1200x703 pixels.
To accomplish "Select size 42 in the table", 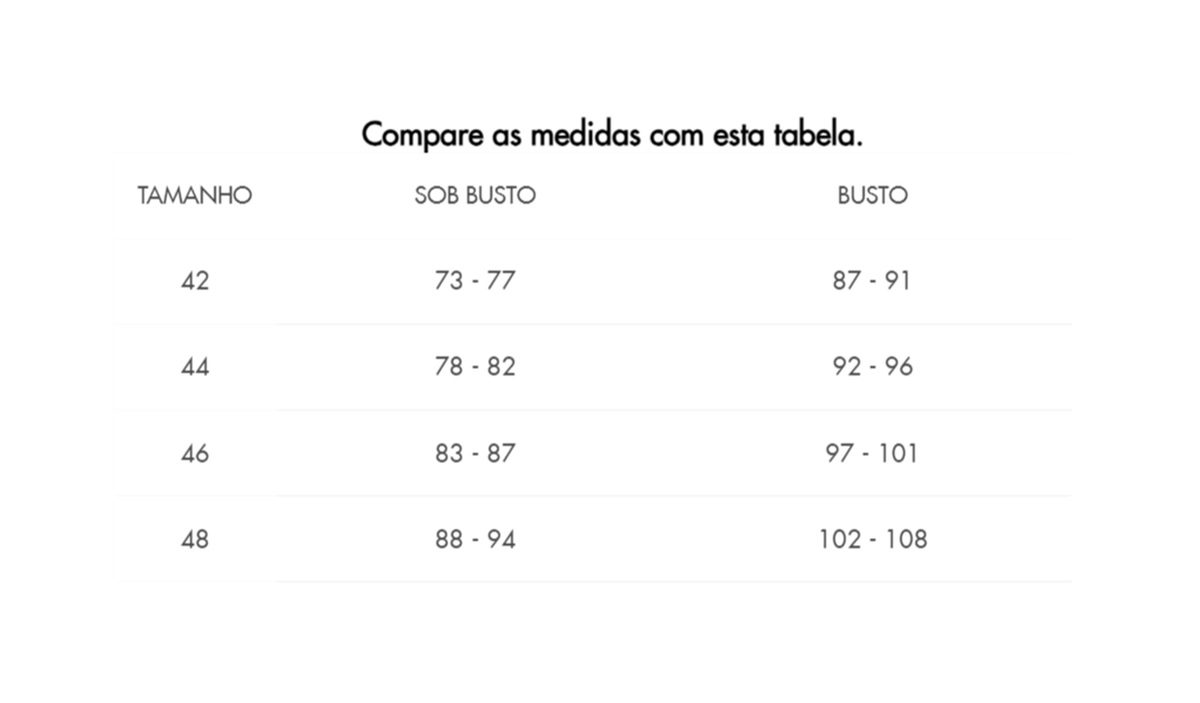I will tap(195, 281).
